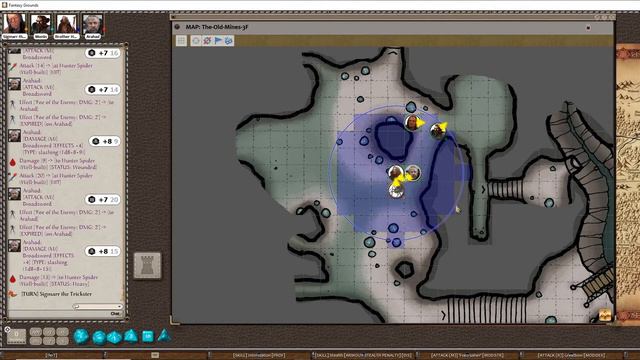
Task: Toggle the grid button in map toolbar
Action: (181, 40)
